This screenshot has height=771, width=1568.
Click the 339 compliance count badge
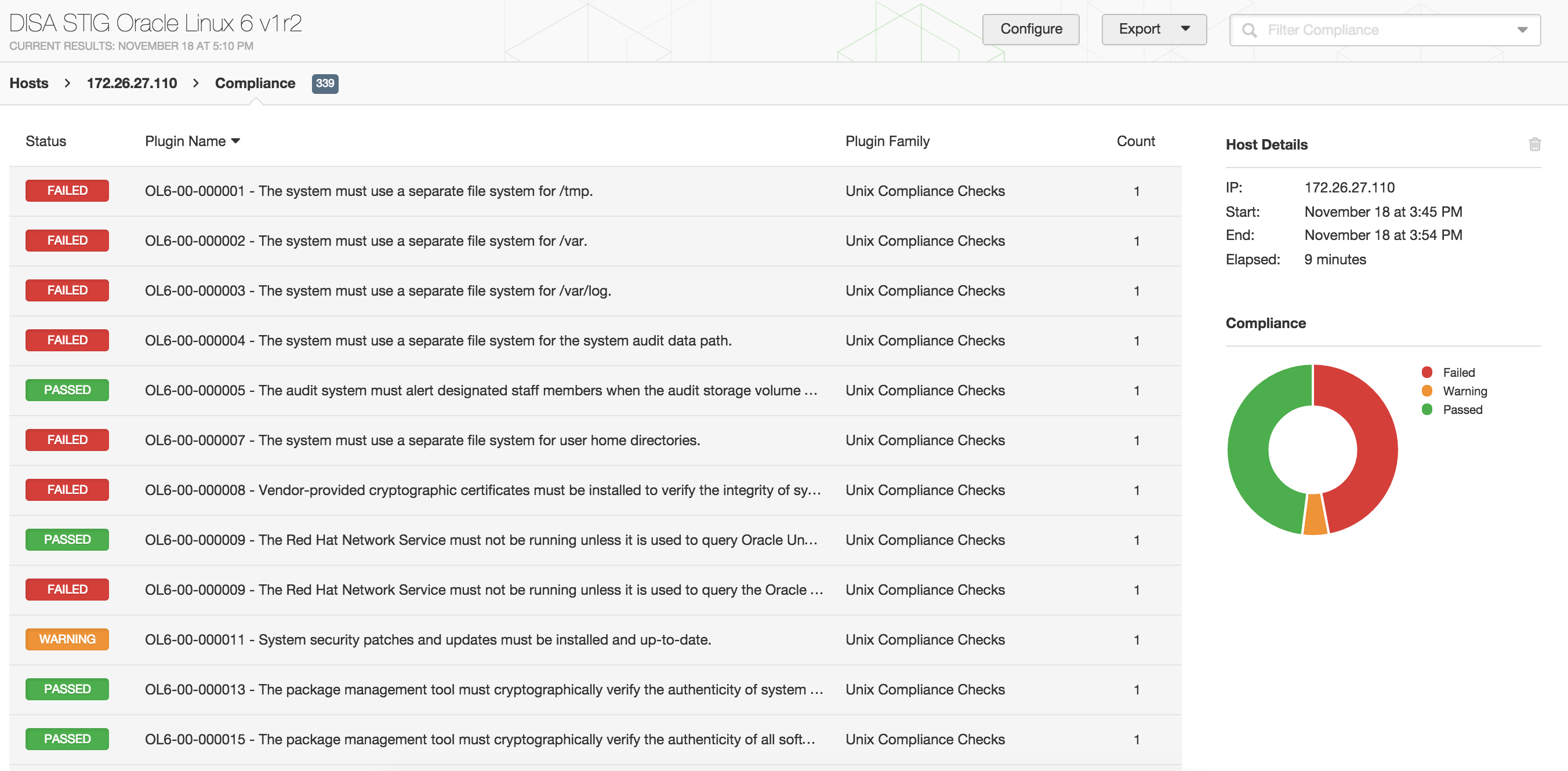point(324,83)
